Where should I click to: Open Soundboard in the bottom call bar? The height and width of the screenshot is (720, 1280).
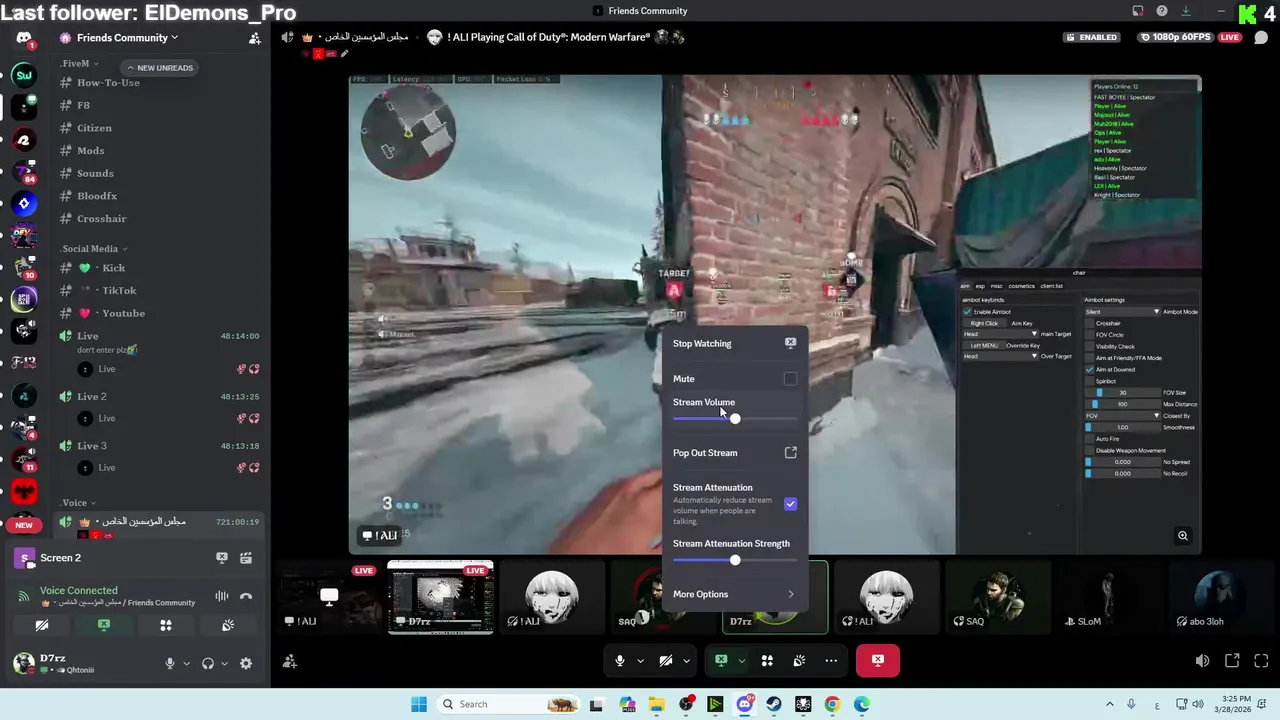pos(799,661)
